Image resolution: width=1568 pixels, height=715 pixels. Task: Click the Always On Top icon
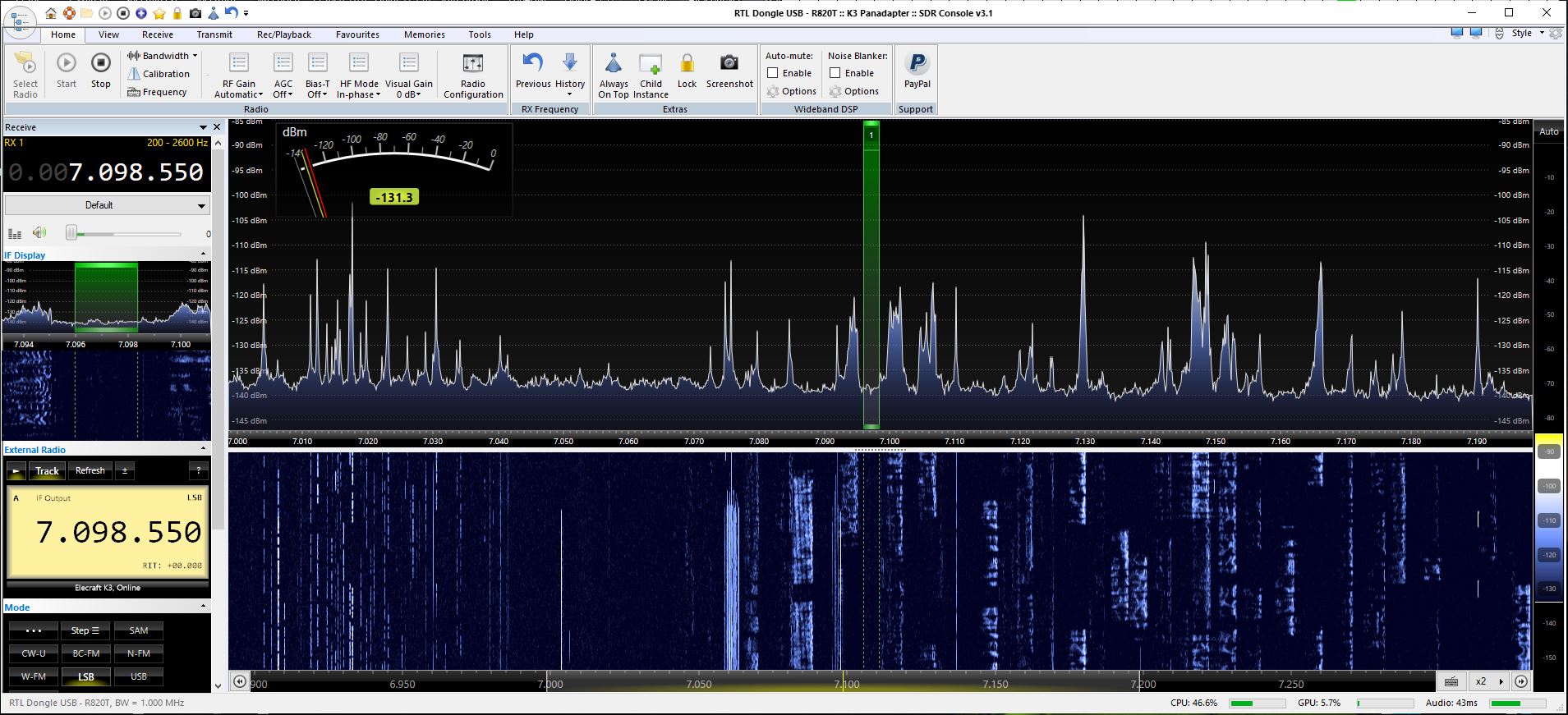coord(614,64)
